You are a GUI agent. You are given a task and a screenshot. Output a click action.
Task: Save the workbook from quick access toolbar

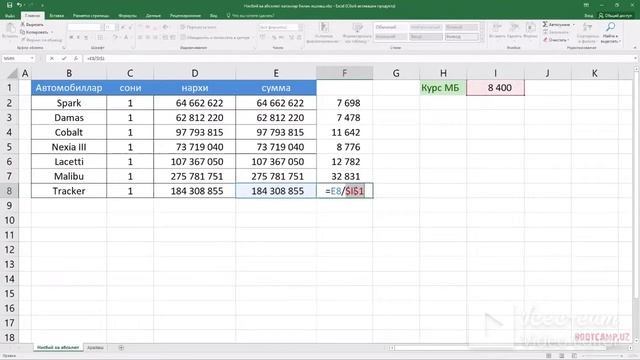click(x=9, y=5)
